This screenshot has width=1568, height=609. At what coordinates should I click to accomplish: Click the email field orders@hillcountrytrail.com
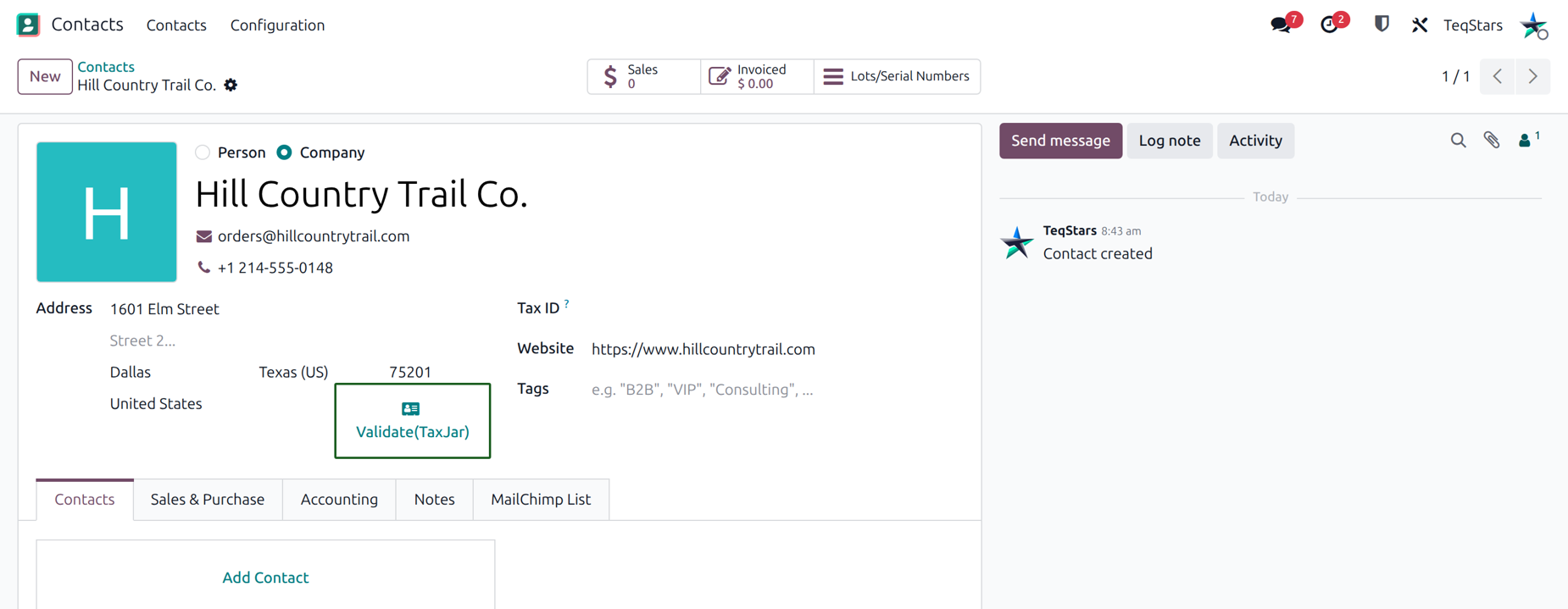point(314,236)
